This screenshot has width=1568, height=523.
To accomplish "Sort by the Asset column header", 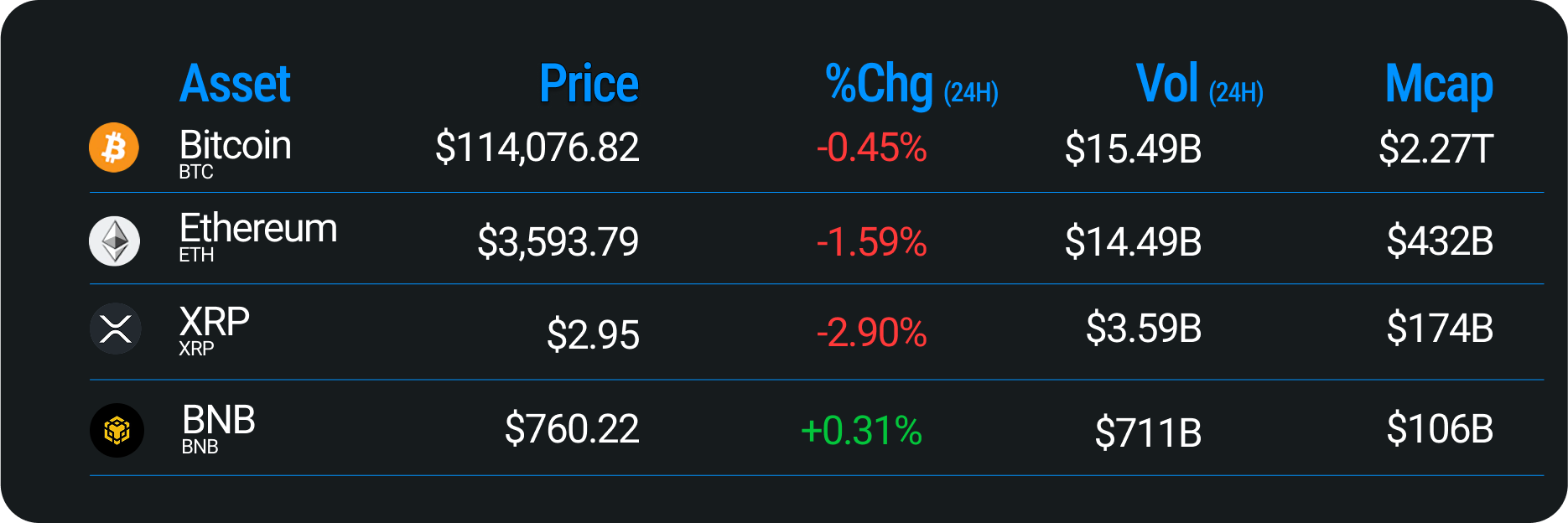I will (x=235, y=84).
